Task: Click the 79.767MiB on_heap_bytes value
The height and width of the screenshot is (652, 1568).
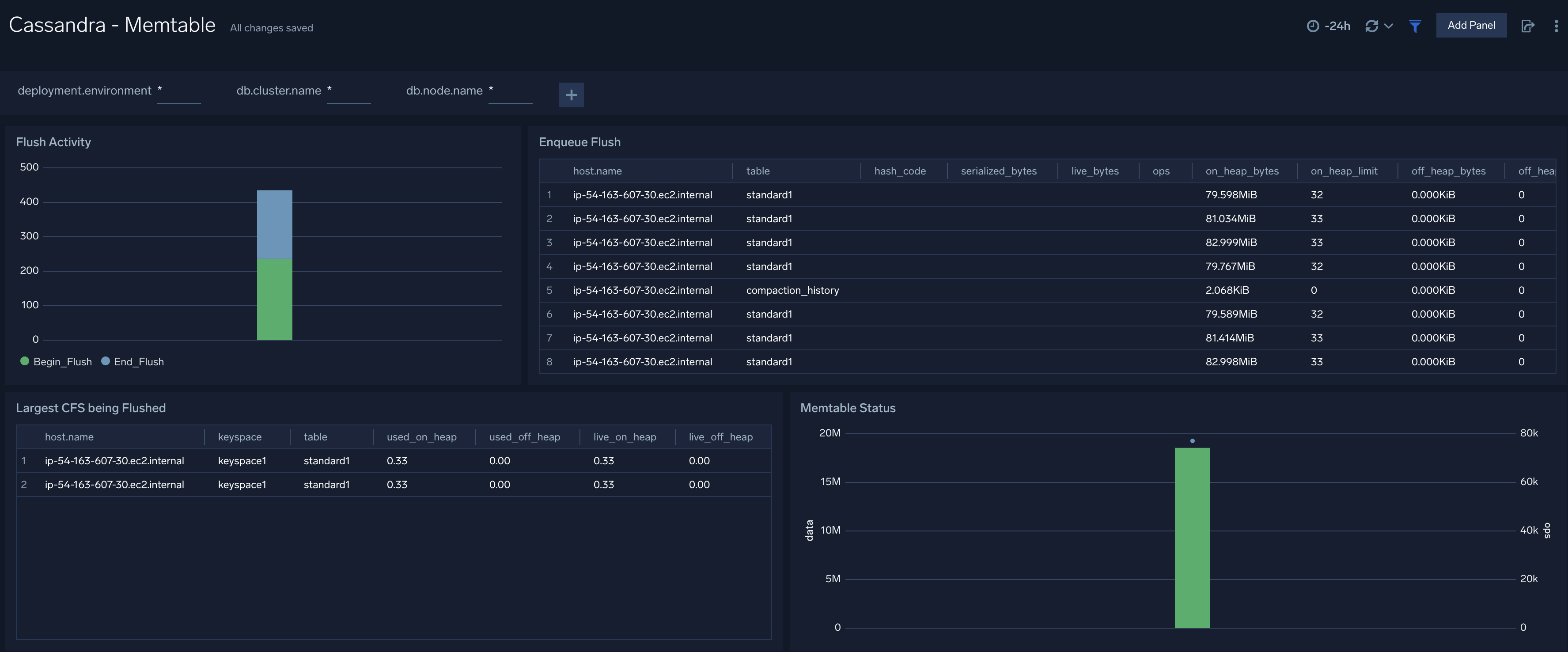Action: pos(1230,266)
